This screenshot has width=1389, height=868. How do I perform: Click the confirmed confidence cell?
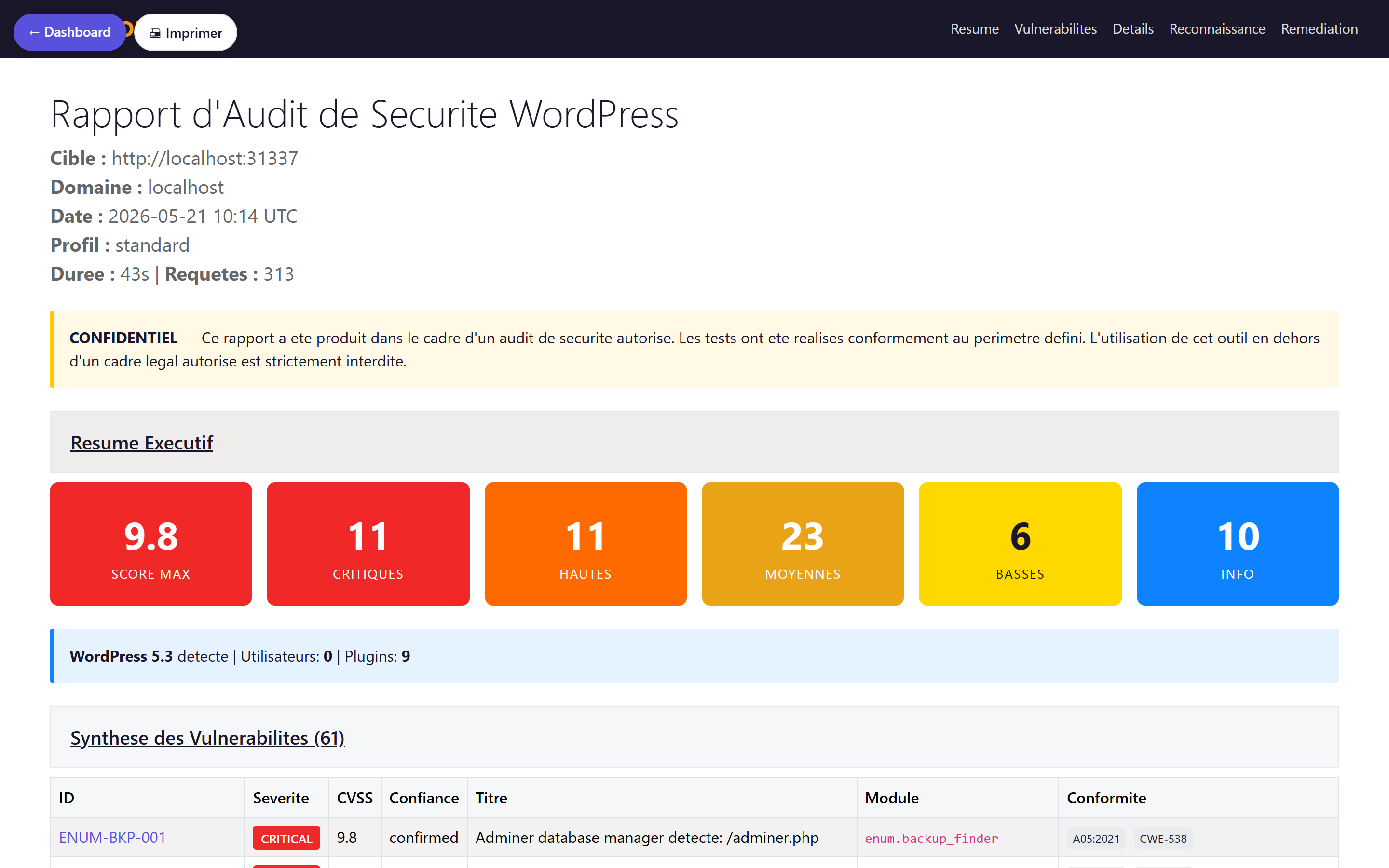pos(423,838)
